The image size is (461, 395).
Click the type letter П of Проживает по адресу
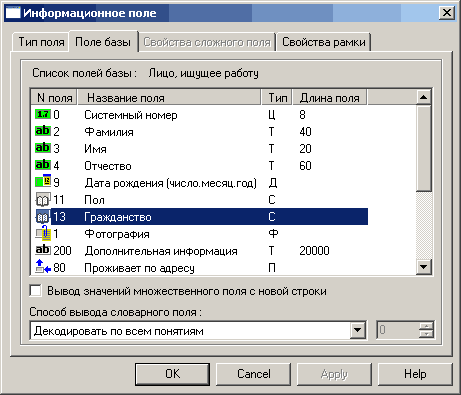coord(272,268)
